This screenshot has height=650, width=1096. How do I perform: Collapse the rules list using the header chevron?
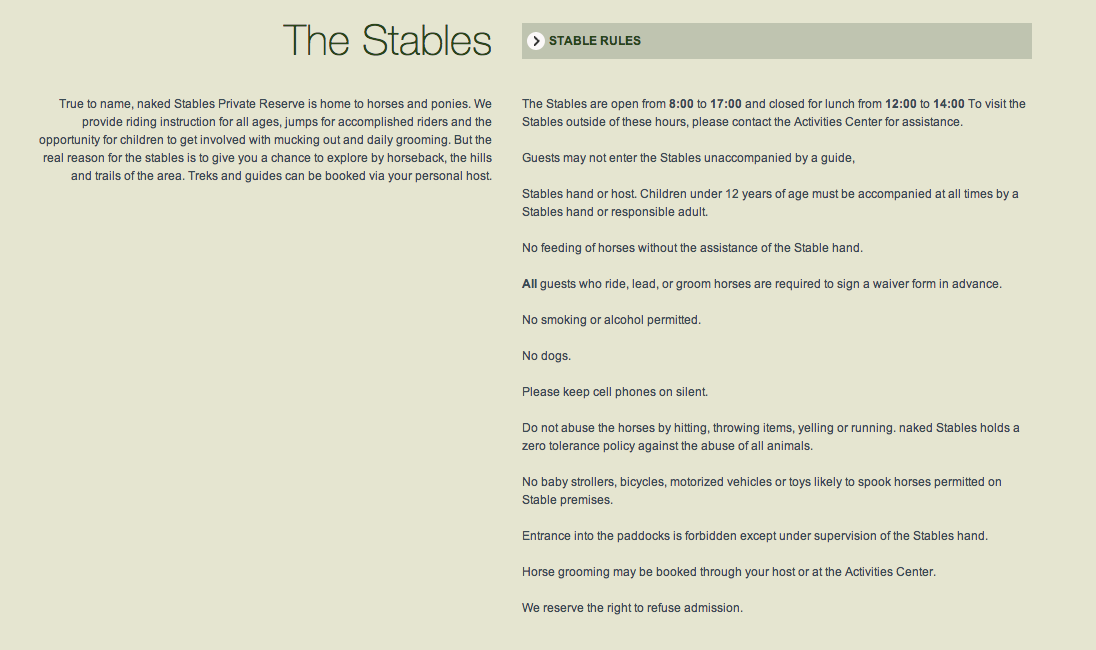(536, 41)
